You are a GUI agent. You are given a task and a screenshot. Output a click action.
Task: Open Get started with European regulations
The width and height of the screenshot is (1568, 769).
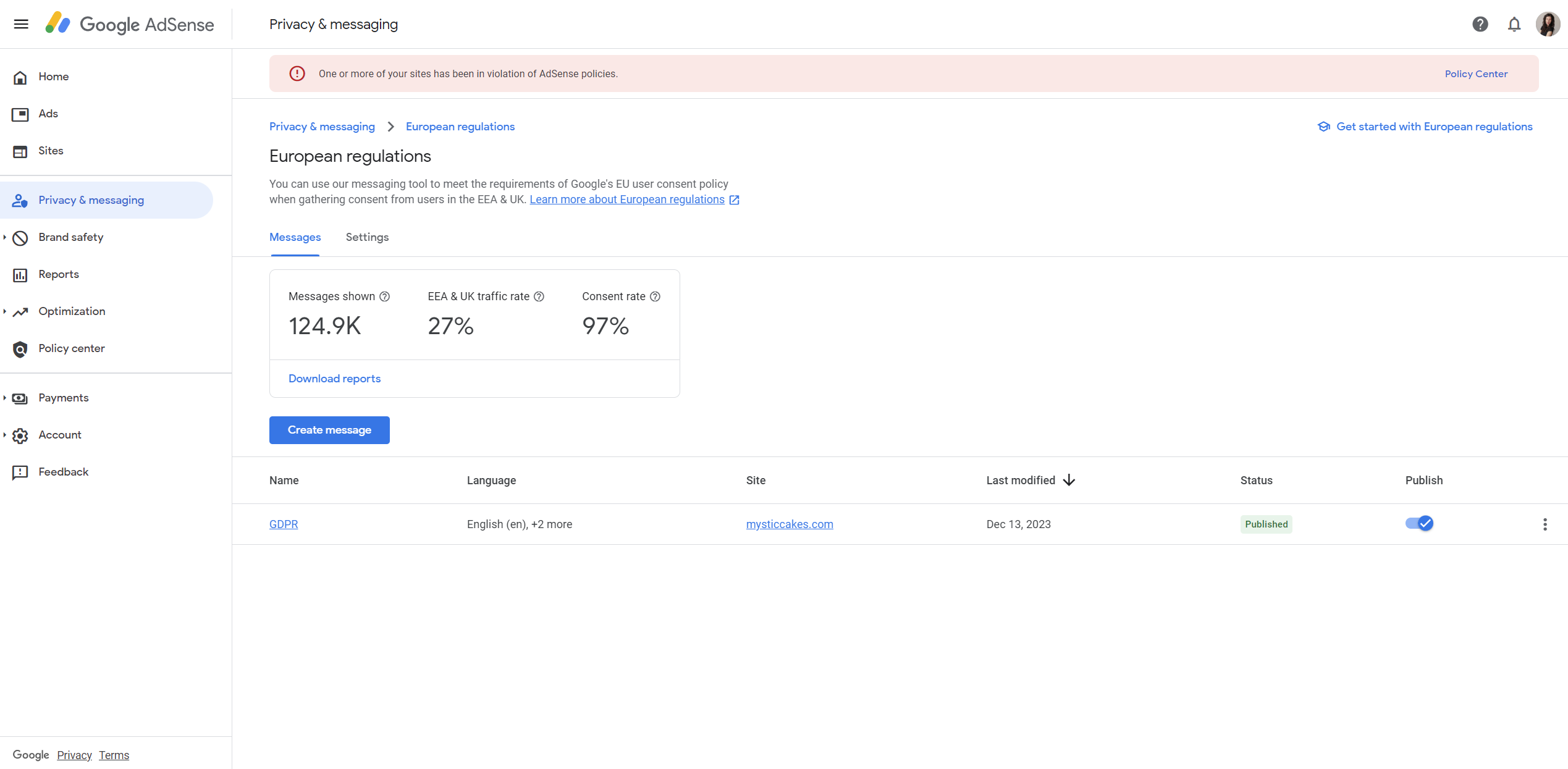1425,127
